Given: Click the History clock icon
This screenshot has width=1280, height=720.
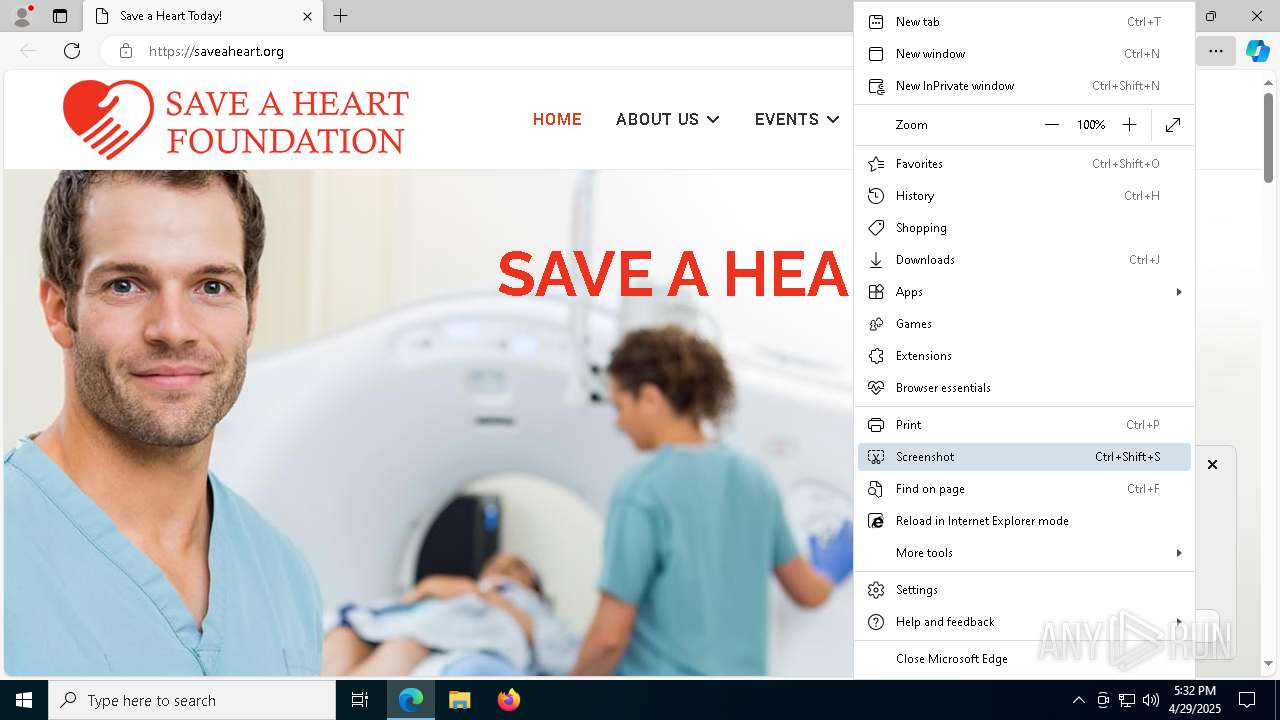Looking at the screenshot, I should [876, 196].
